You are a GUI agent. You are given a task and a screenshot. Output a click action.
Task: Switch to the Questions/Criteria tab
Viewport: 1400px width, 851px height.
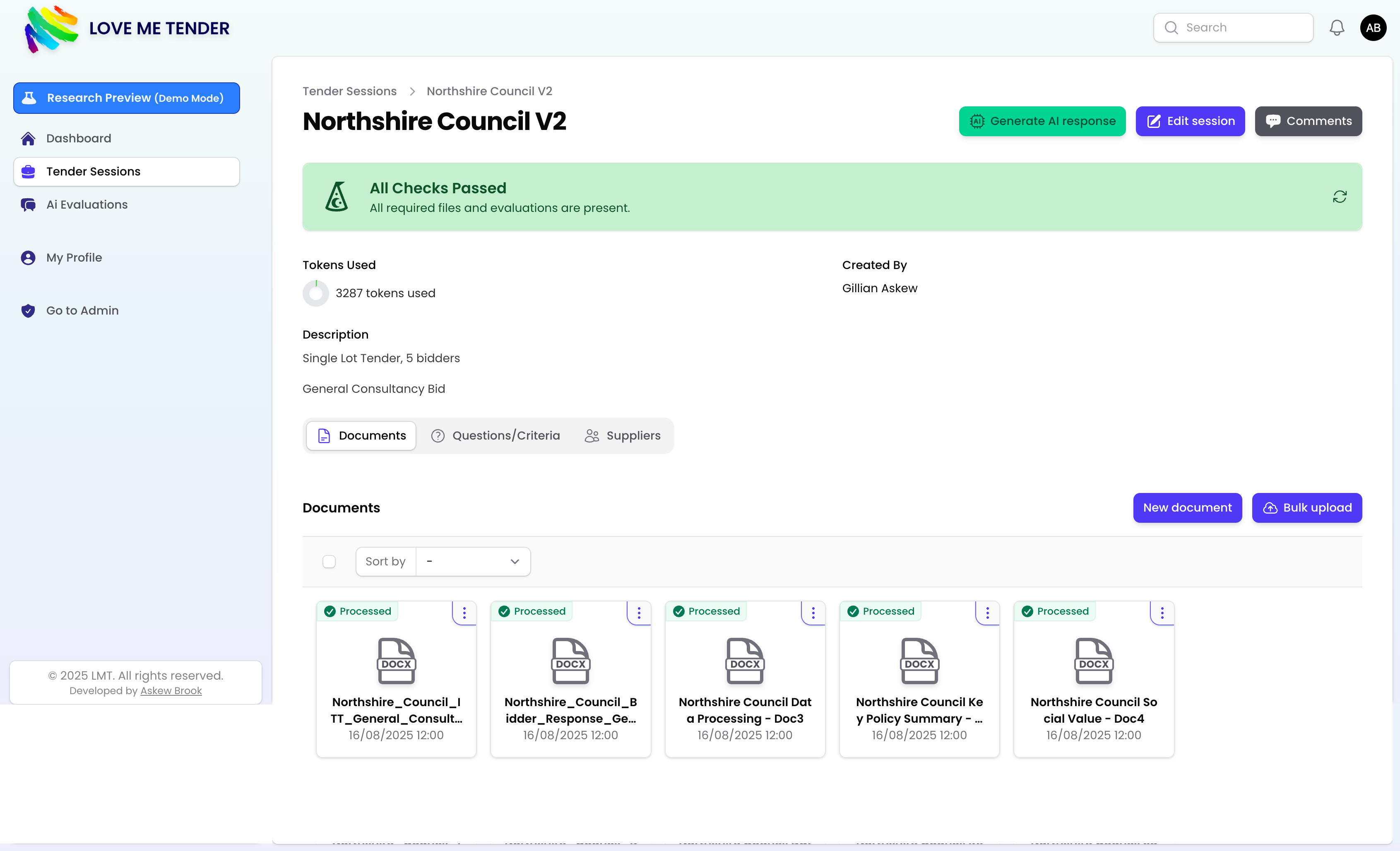[x=496, y=436]
